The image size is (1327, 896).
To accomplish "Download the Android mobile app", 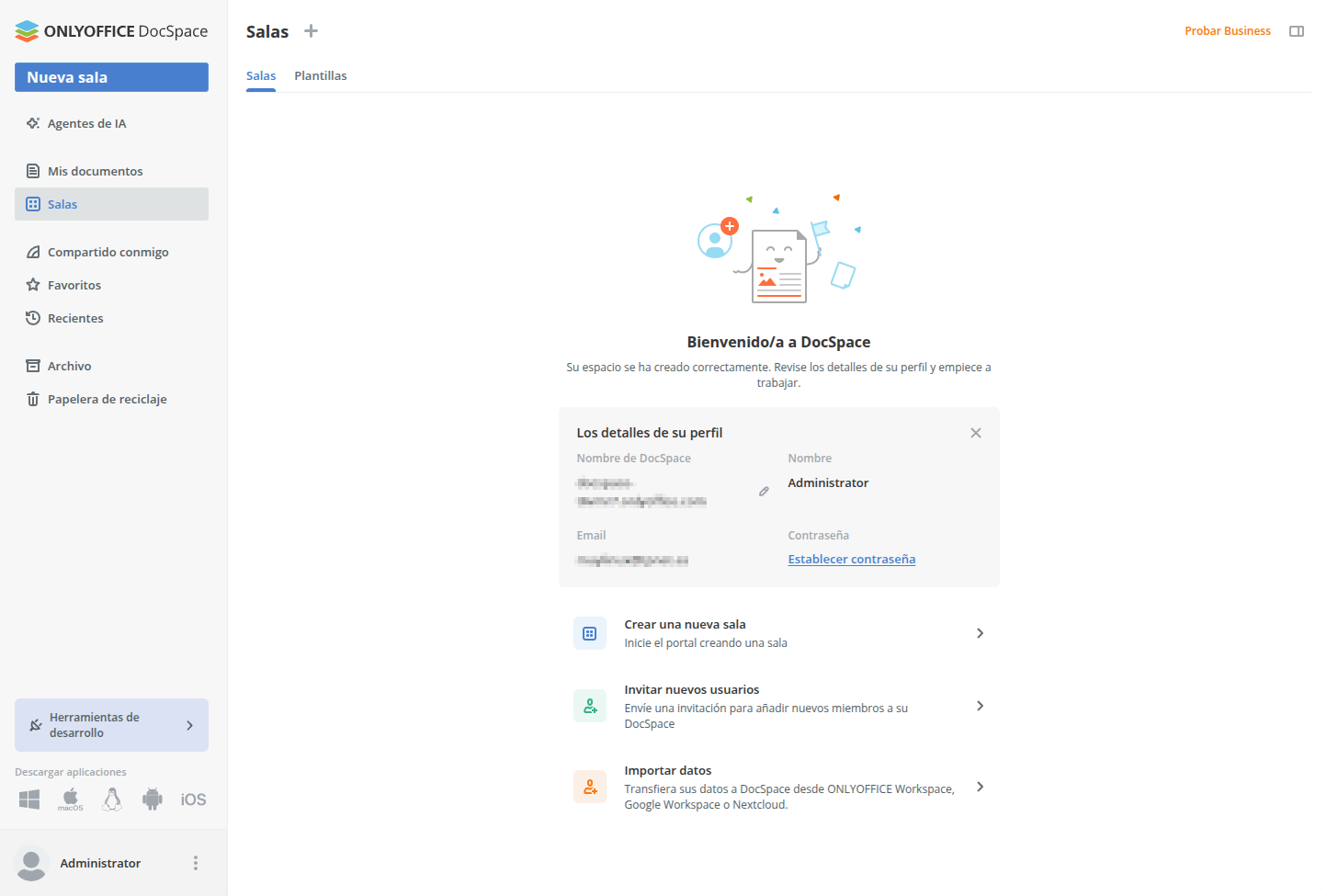I will pyautogui.click(x=153, y=800).
